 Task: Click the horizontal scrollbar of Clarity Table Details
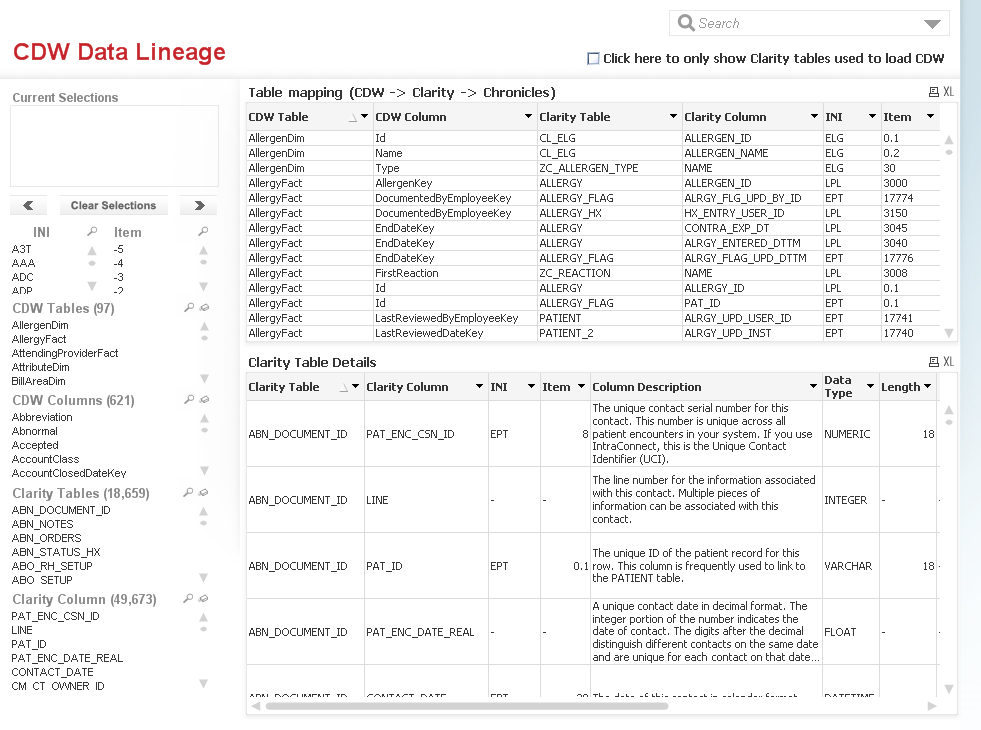(x=467, y=706)
